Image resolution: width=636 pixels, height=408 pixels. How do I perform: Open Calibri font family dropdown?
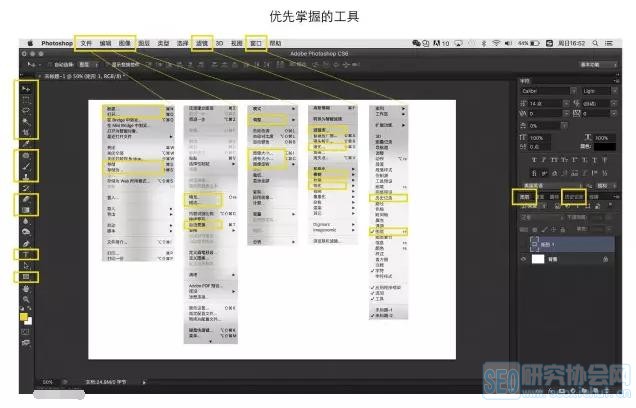549,91
